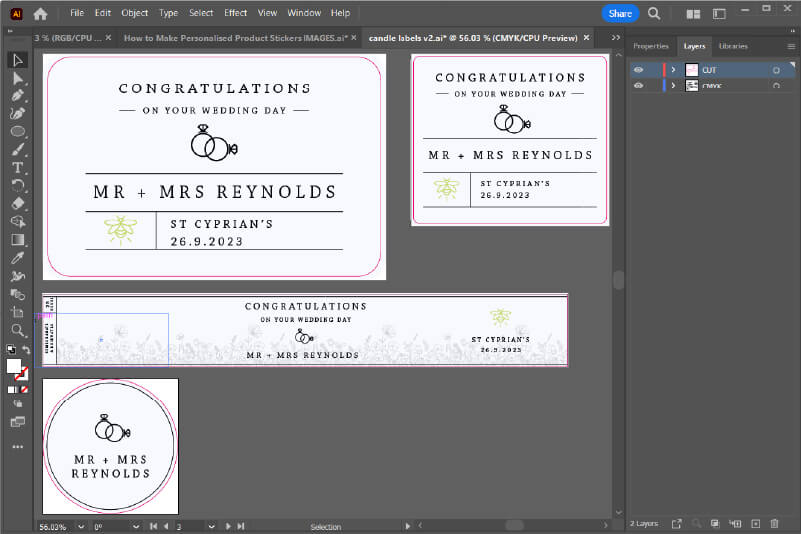The height and width of the screenshot is (534, 801).
Task: Select the Eraser tool
Action: coord(18,204)
